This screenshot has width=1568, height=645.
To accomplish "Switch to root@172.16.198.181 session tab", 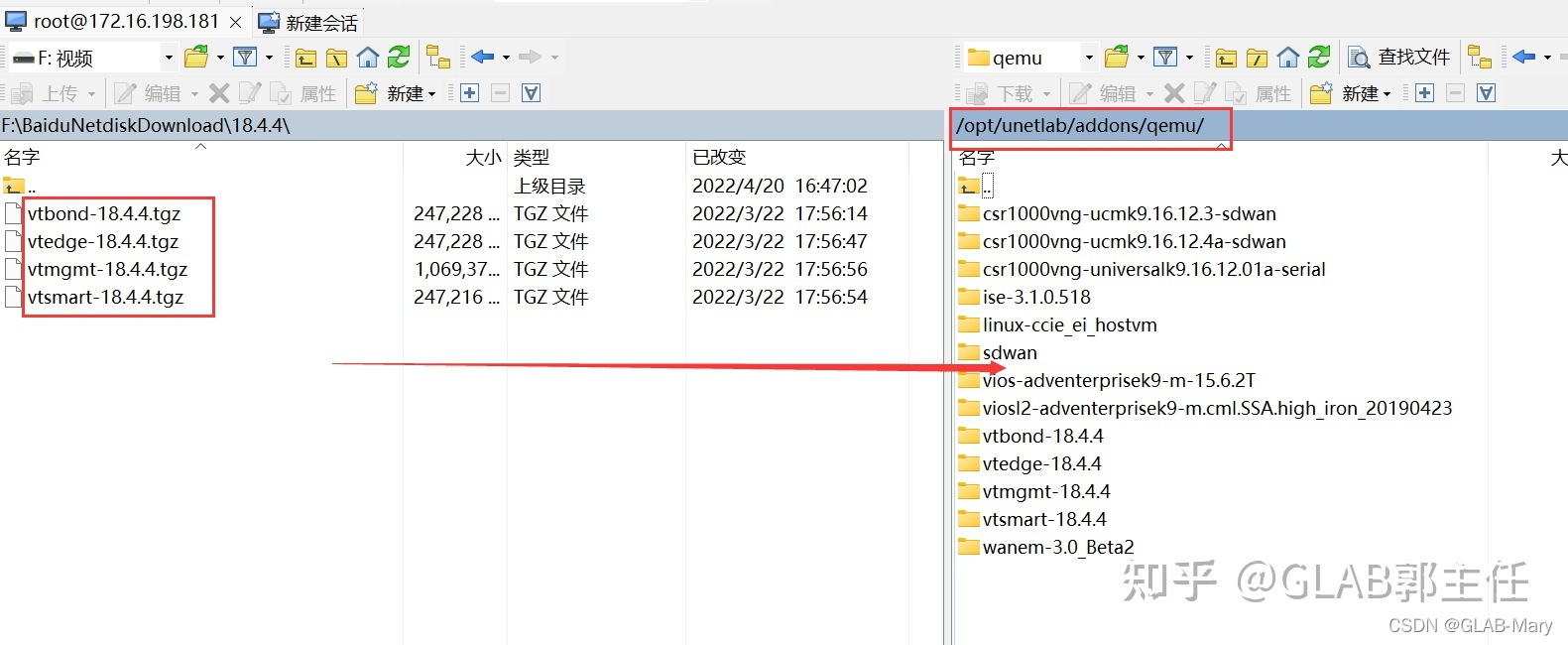I will (124, 21).
